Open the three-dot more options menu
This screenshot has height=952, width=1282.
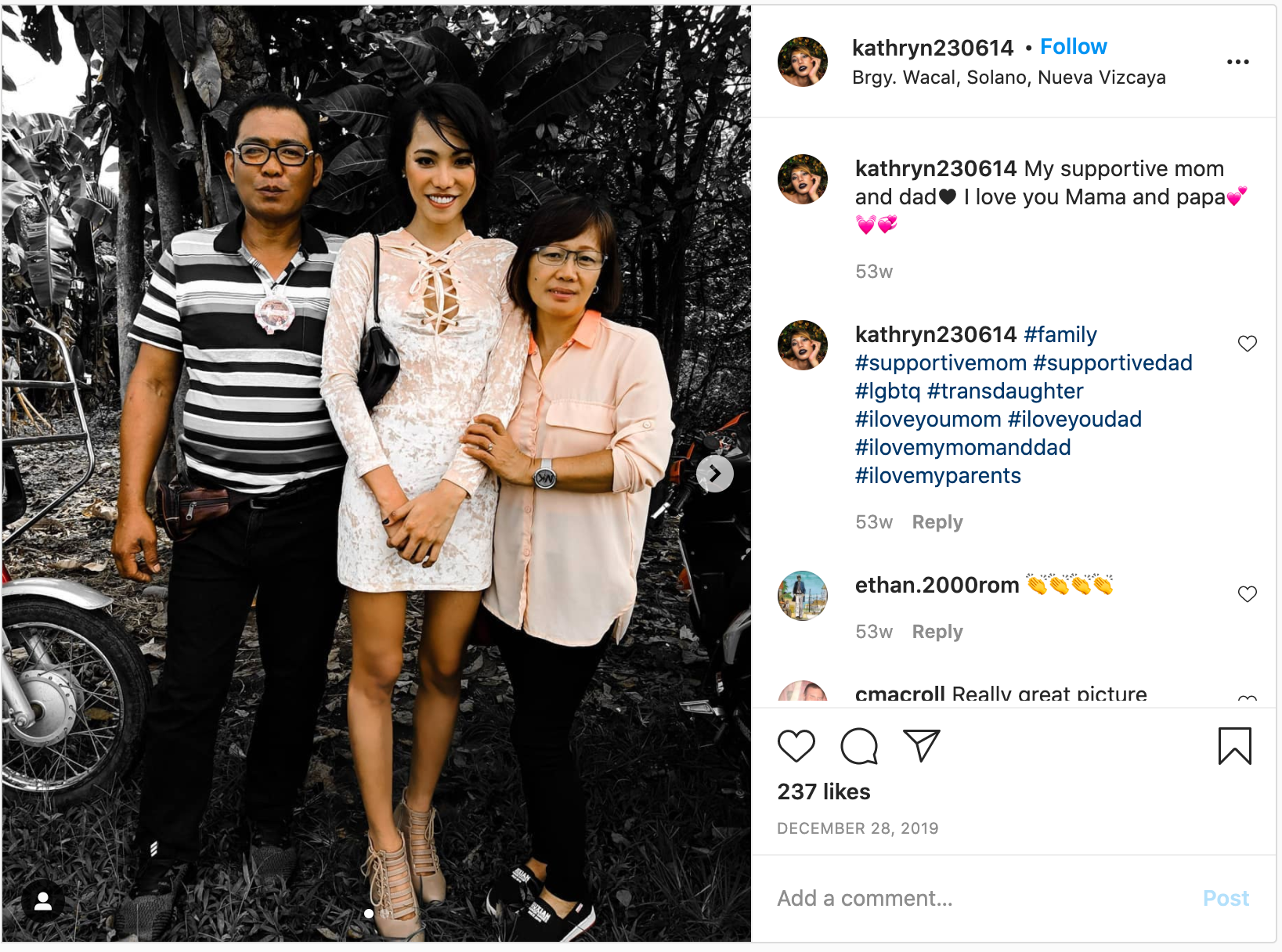pyautogui.click(x=1238, y=62)
